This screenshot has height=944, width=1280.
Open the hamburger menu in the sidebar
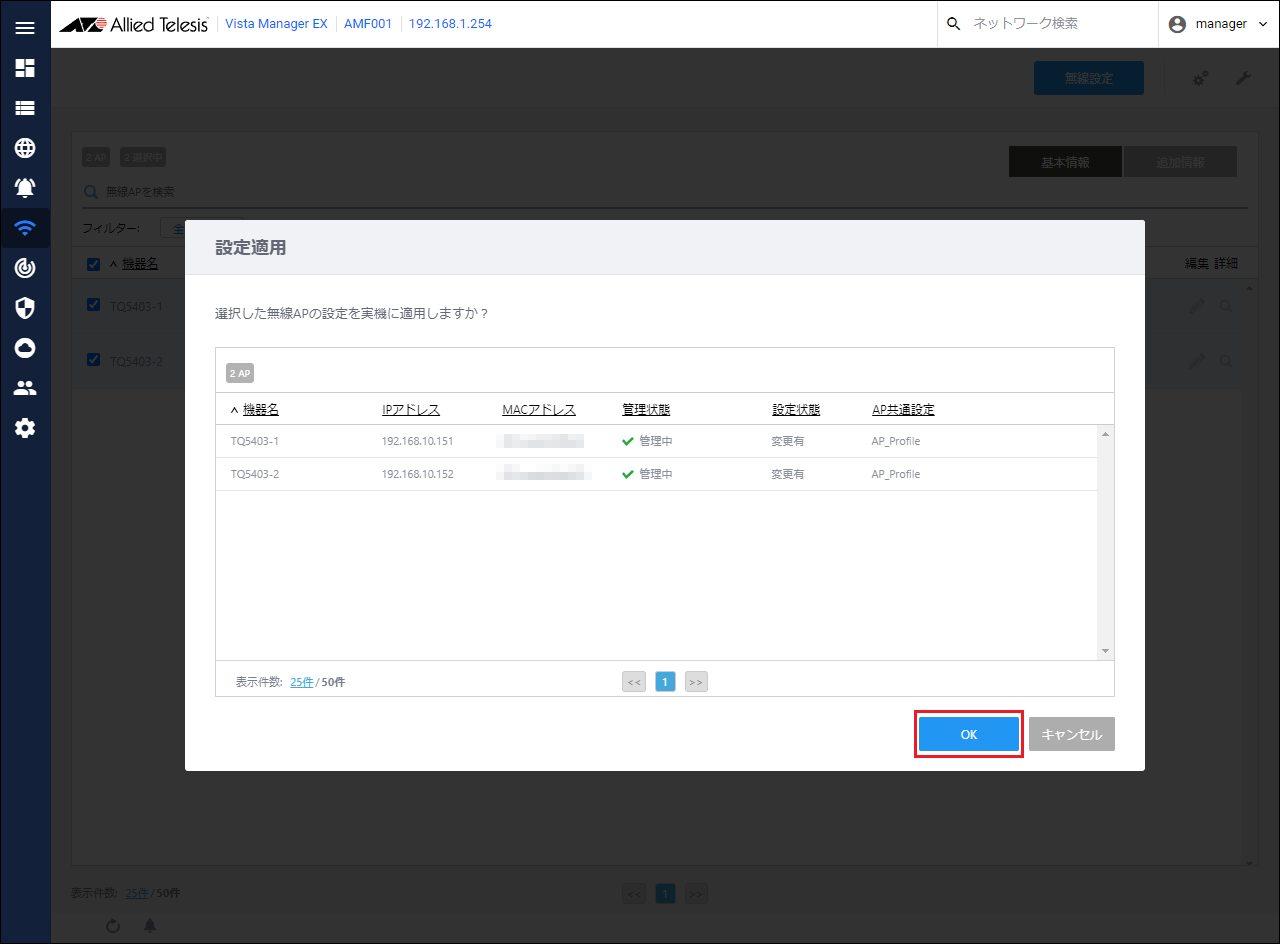coord(25,27)
